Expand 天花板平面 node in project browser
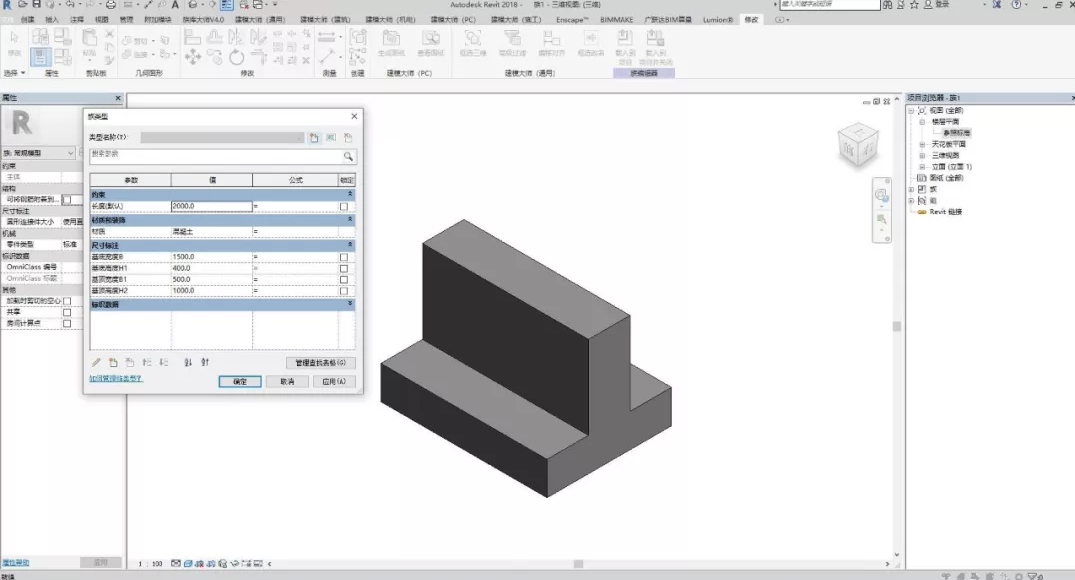1075x580 pixels. [x=922, y=145]
